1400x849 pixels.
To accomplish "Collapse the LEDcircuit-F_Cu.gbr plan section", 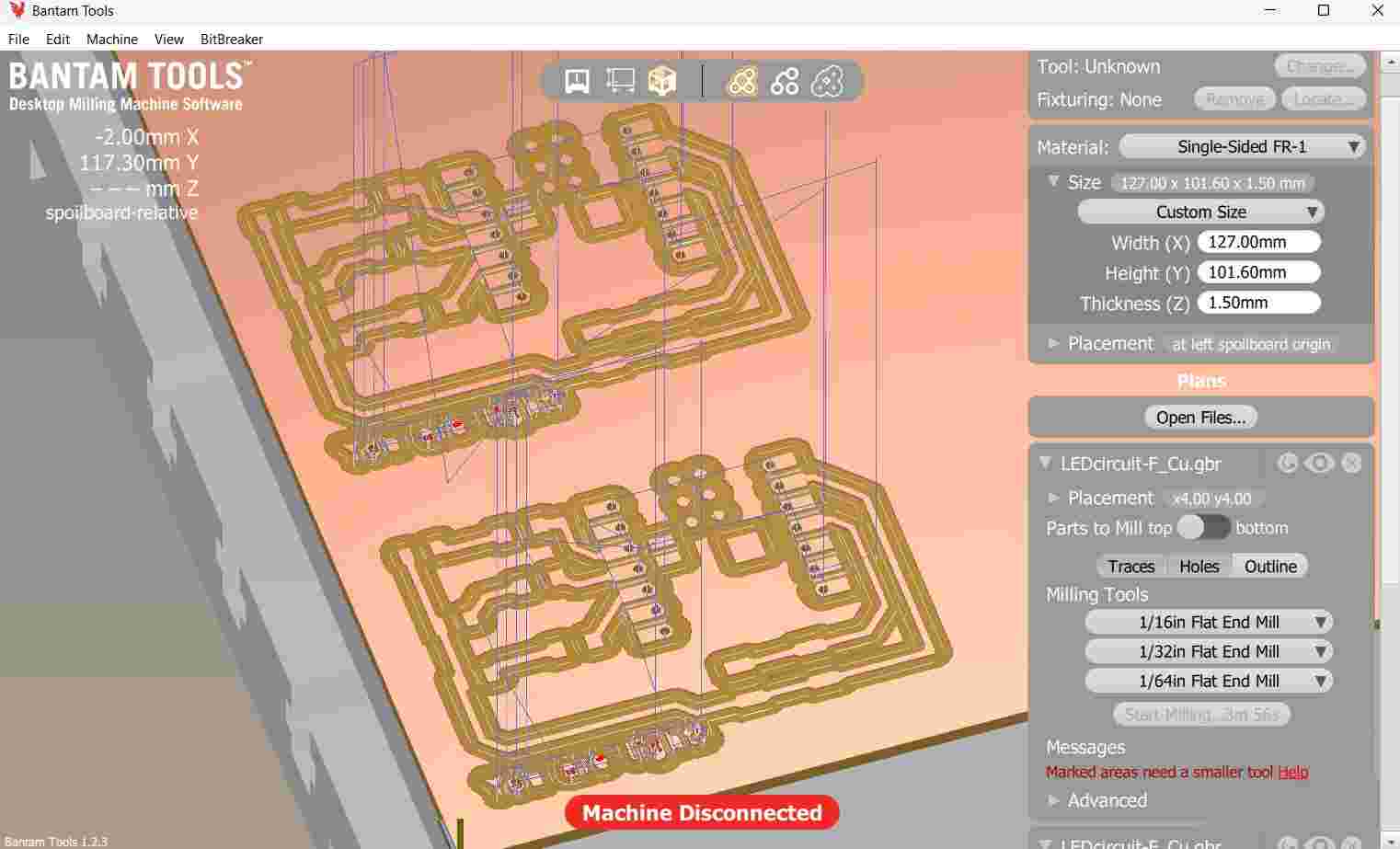I will 1045,462.
